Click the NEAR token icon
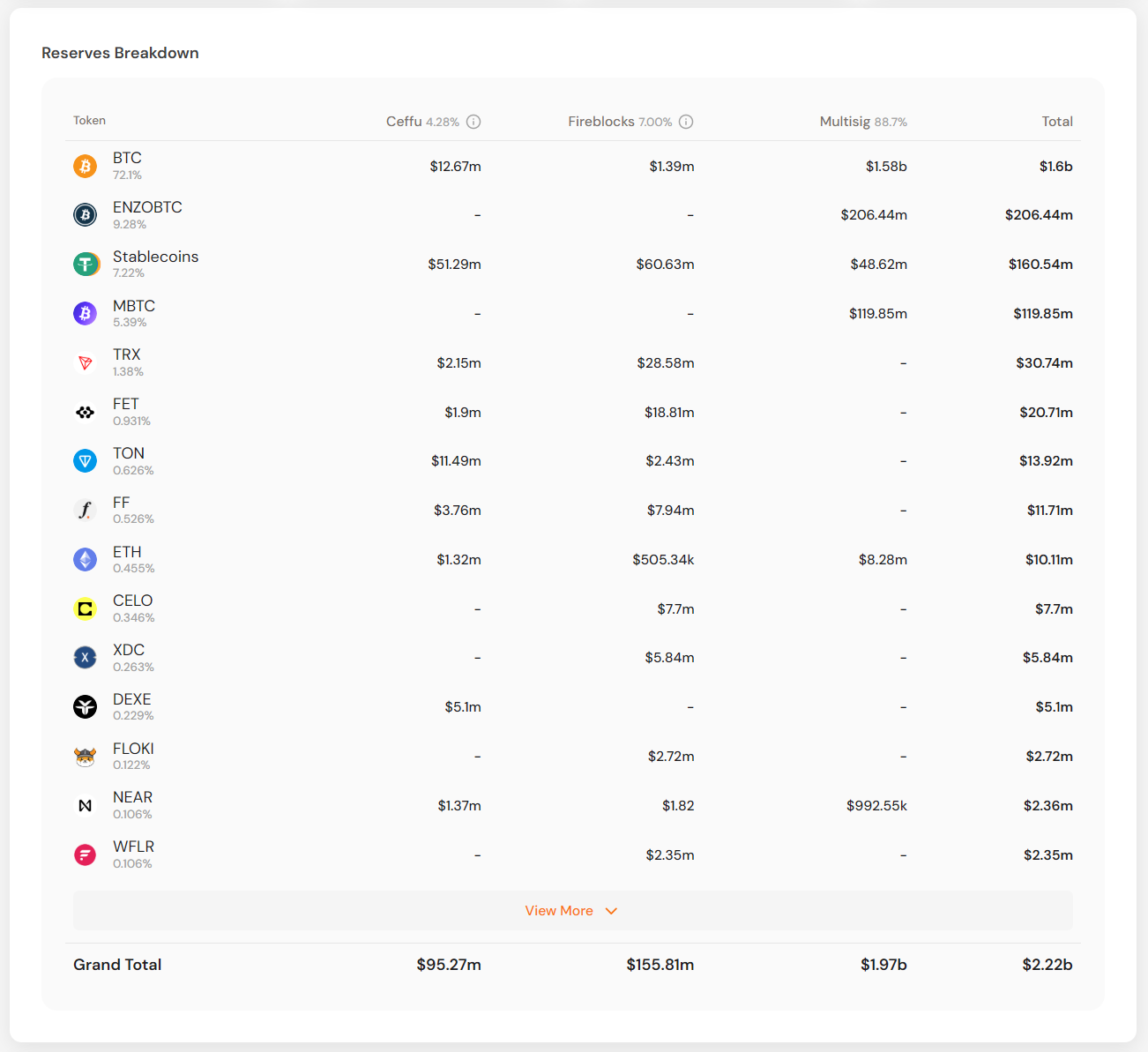This screenshot has height=1052, width=1148. click(x=85, y=805)
